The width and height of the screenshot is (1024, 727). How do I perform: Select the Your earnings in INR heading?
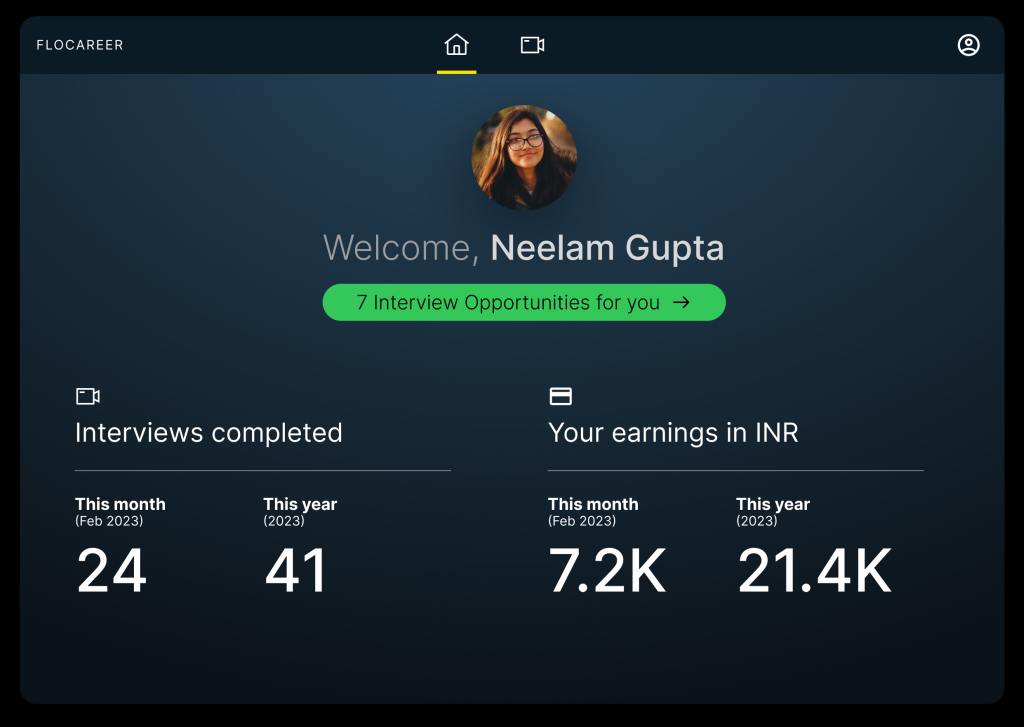coord(673,432)
